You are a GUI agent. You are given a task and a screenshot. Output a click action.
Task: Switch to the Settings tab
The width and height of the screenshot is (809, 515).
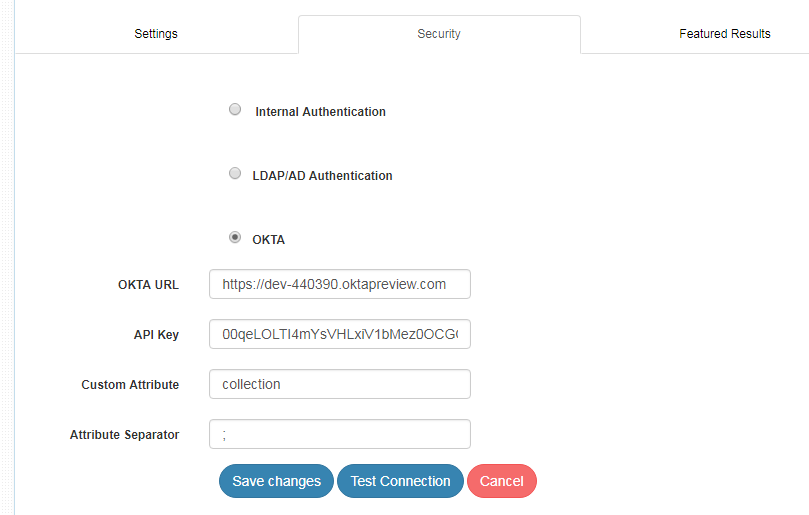156,34
